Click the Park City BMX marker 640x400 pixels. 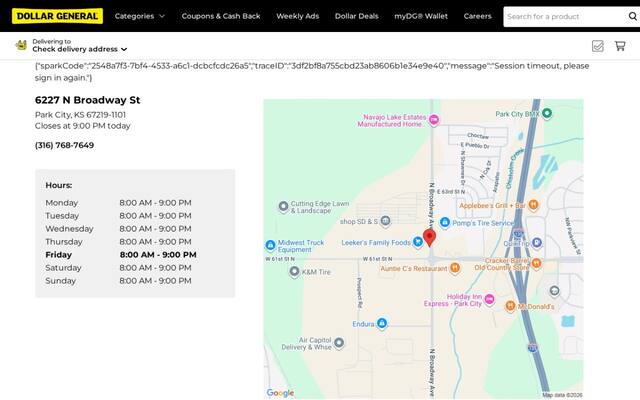tap(547, 113)
